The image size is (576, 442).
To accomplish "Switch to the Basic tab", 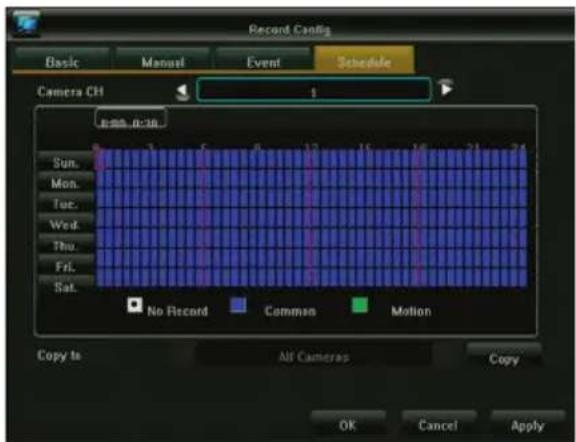I will pyautogui.click(x=62, y=60).
